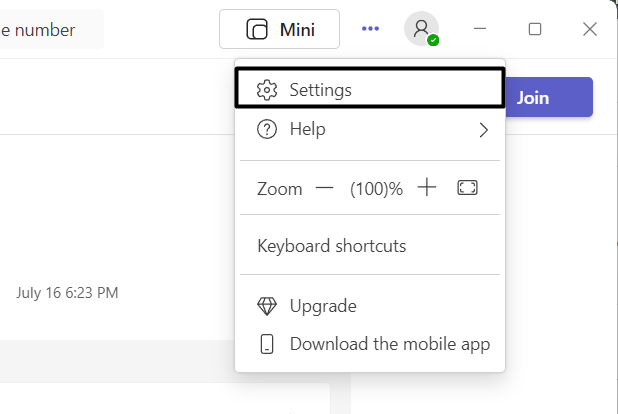Toggle full screen mode icon
Screen dimensions: 618x414
467,188
